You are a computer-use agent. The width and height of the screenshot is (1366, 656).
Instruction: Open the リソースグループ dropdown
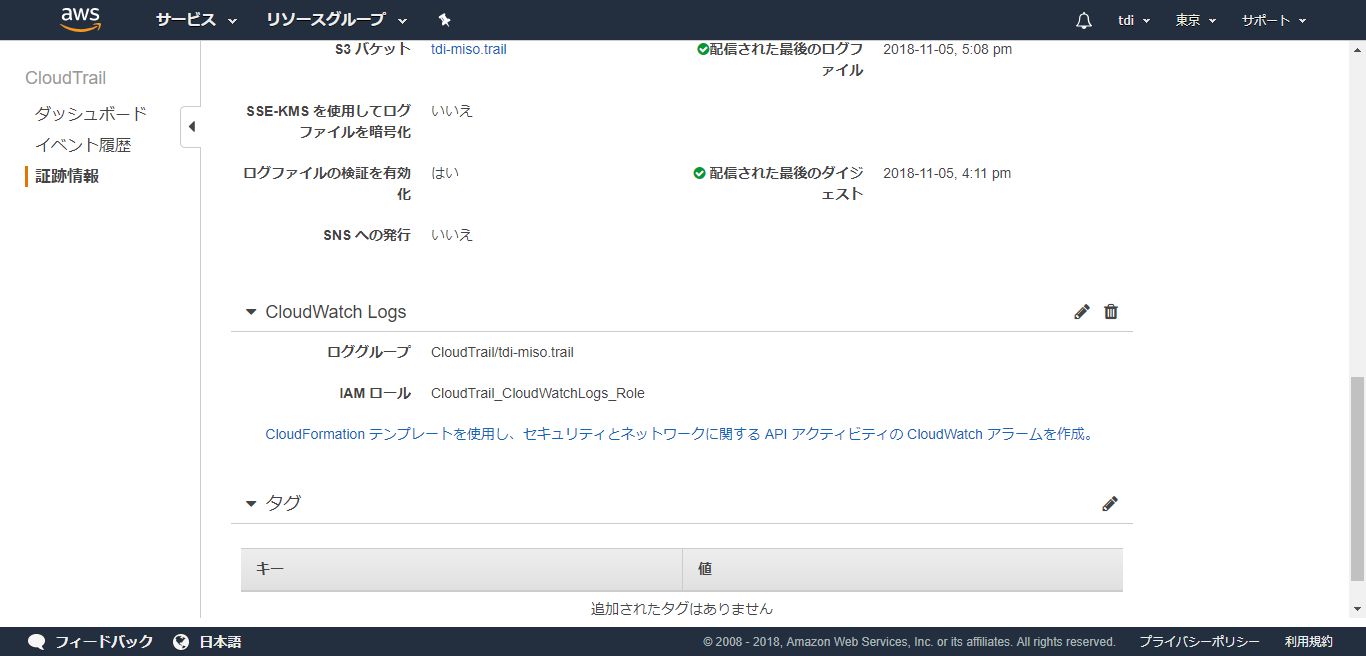coord(336,20)
